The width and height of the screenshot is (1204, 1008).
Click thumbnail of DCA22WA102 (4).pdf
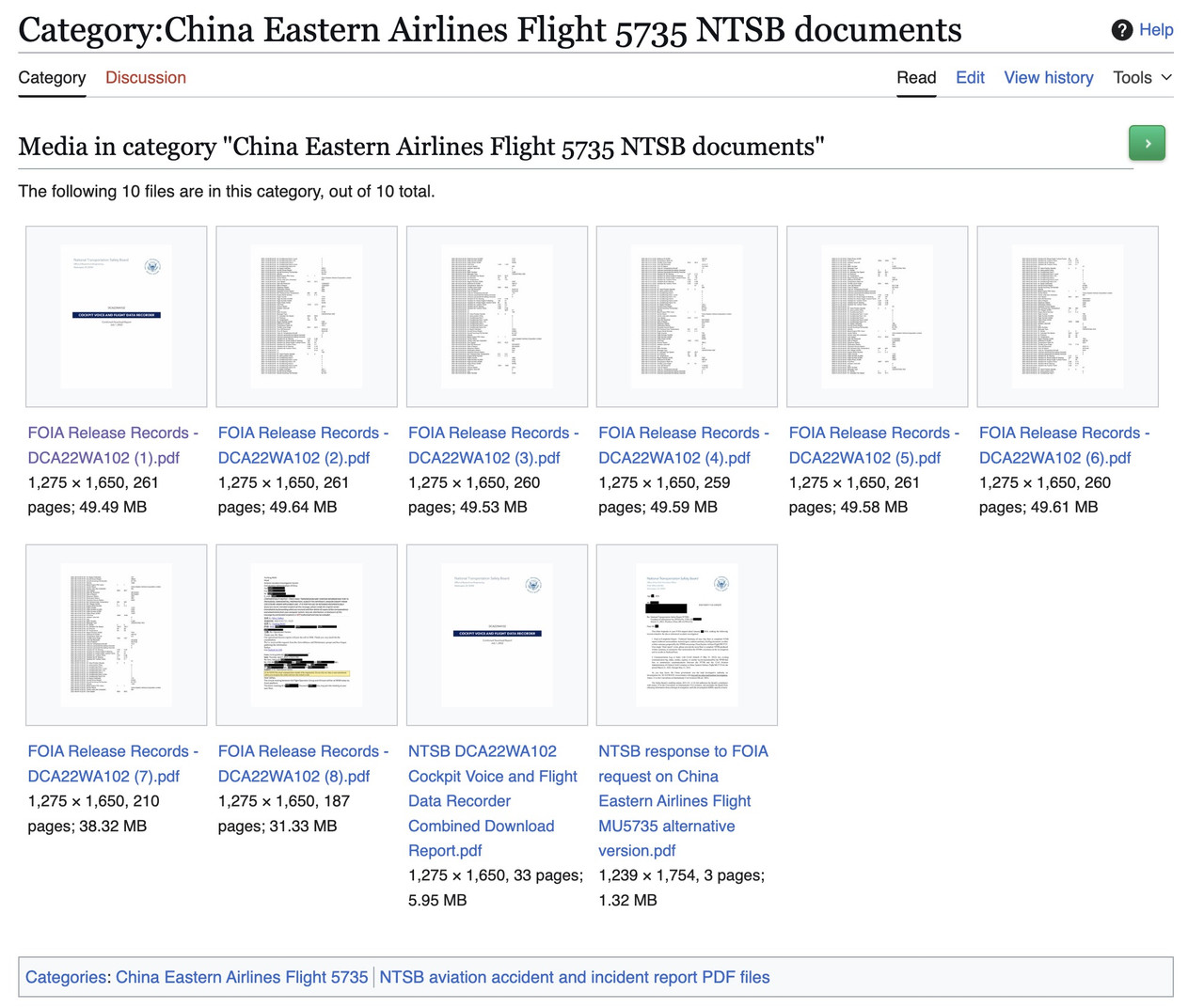[687, 316]
